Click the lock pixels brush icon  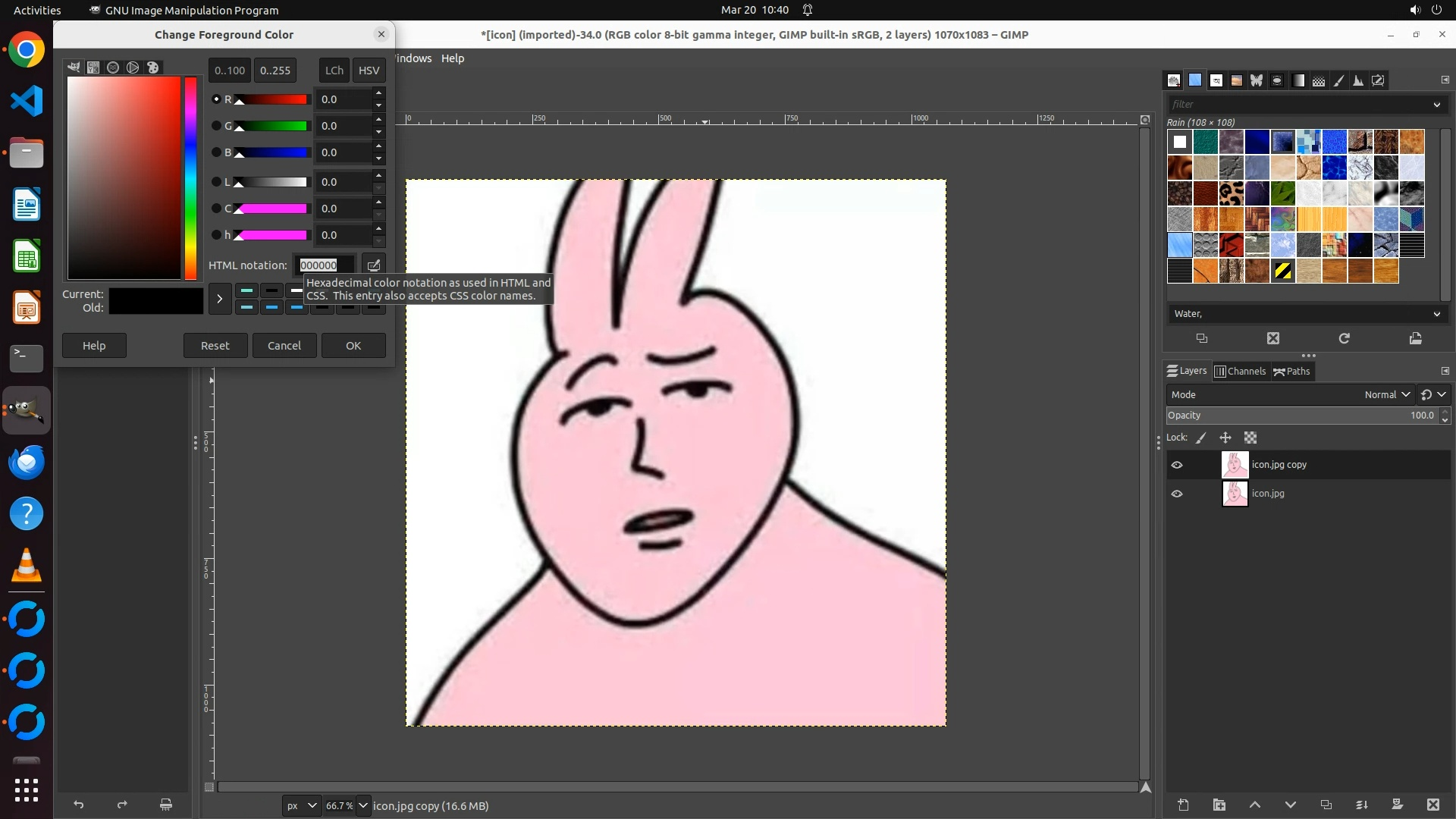click(x=1201, y=438)
